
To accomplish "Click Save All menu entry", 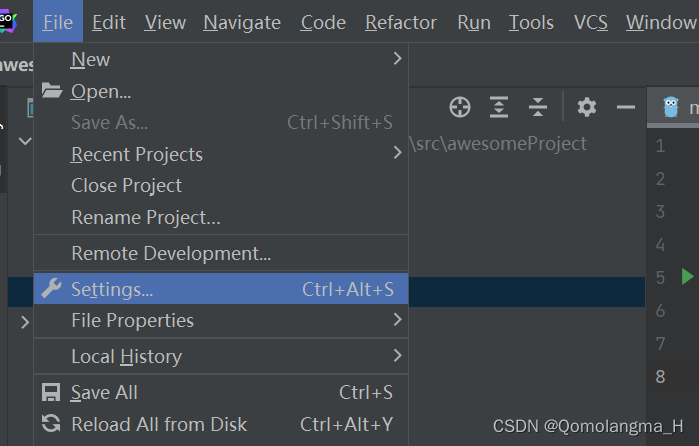I will coord(104,392).
